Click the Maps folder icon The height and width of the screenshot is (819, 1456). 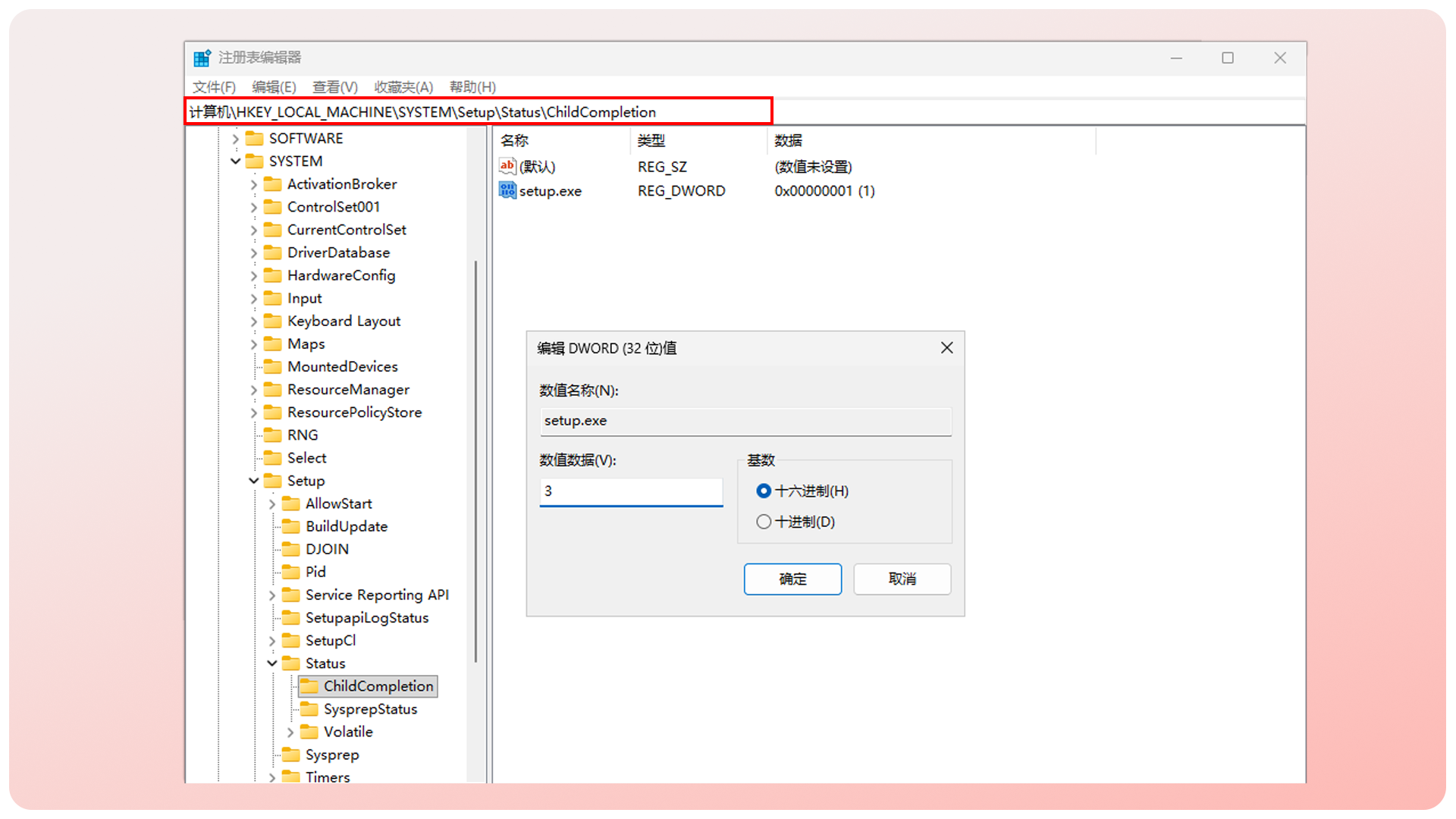pyautogui.click(x=273, y=344)
